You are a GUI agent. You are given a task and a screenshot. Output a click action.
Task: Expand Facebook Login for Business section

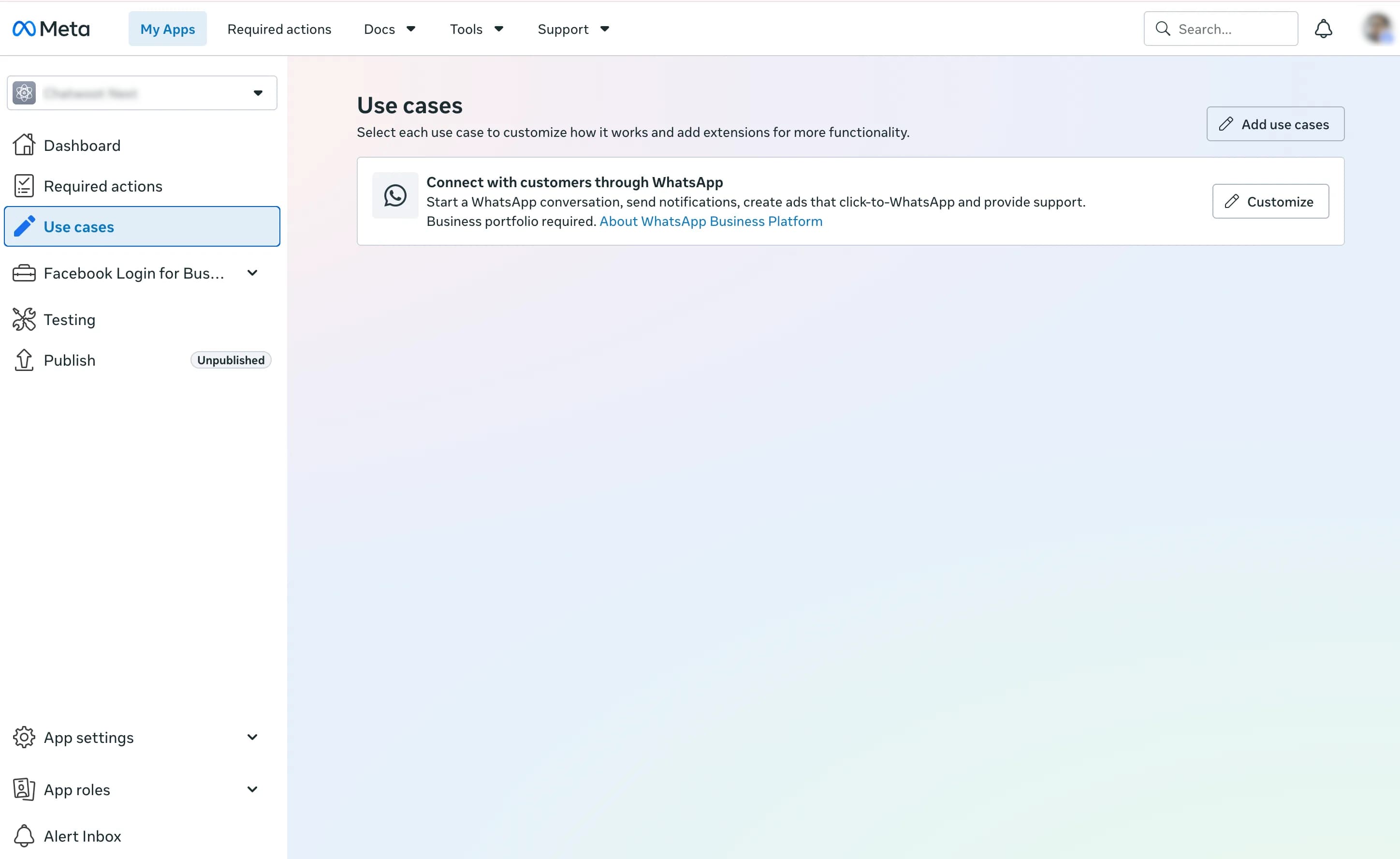tap(252, 273)
